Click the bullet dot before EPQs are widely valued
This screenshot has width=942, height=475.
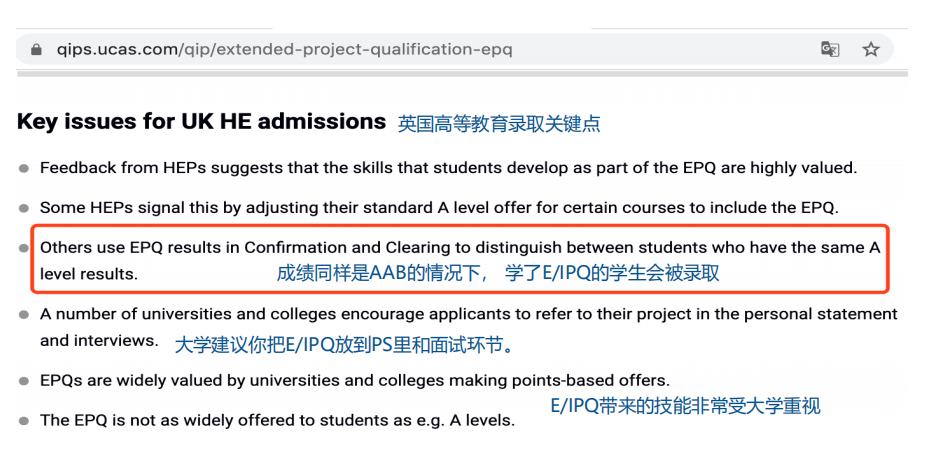coord(24,381)
